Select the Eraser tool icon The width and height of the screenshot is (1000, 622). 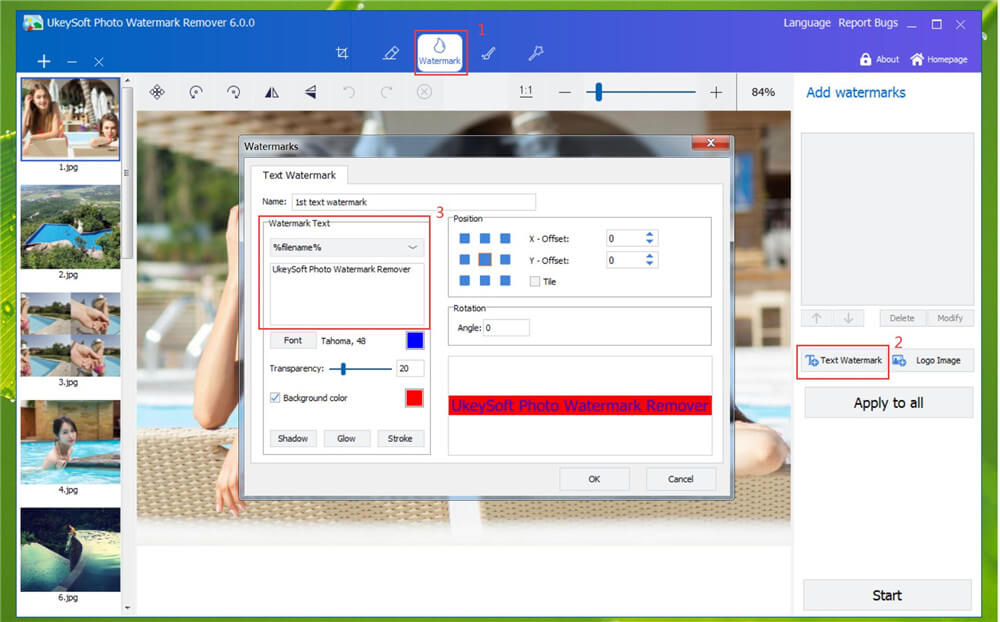391,53
